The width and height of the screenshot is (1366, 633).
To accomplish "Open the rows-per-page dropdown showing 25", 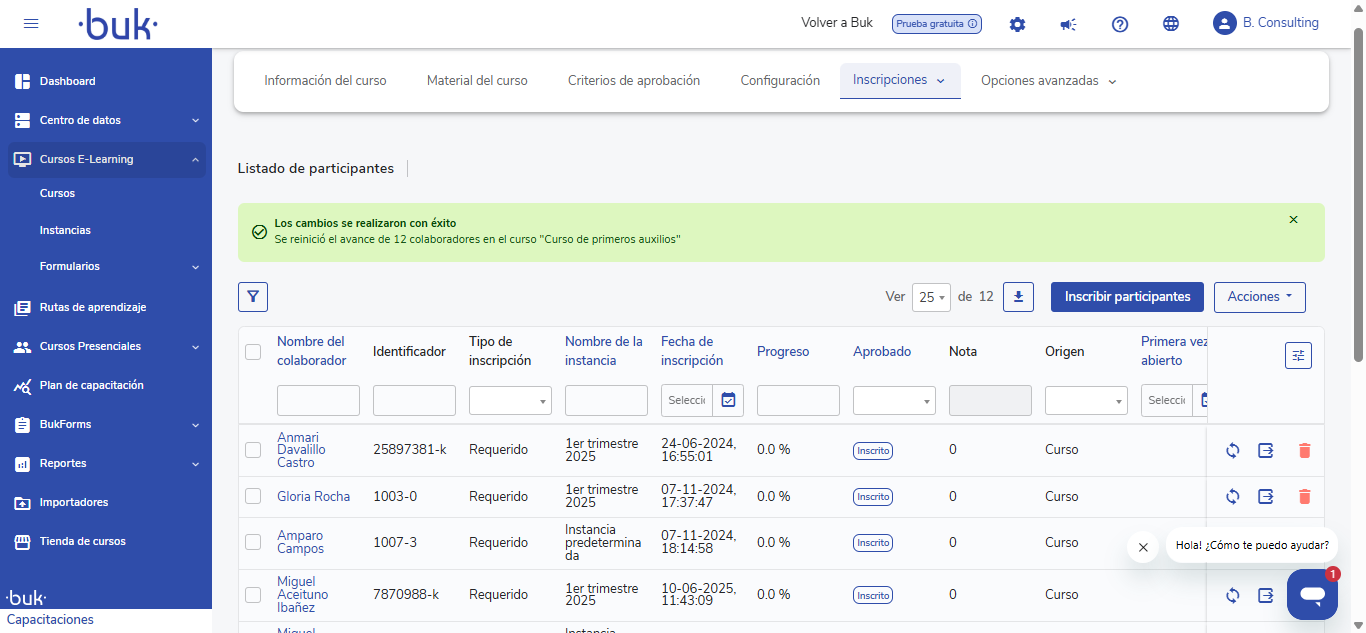I will pyautogui.click(x=933, y=298).
